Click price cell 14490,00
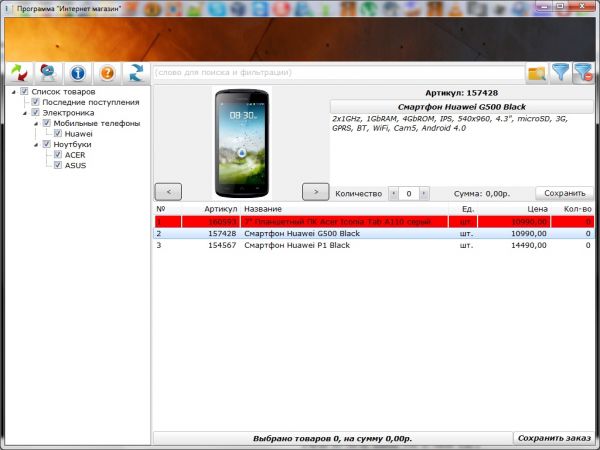The image size is (600, 450). 528,245
